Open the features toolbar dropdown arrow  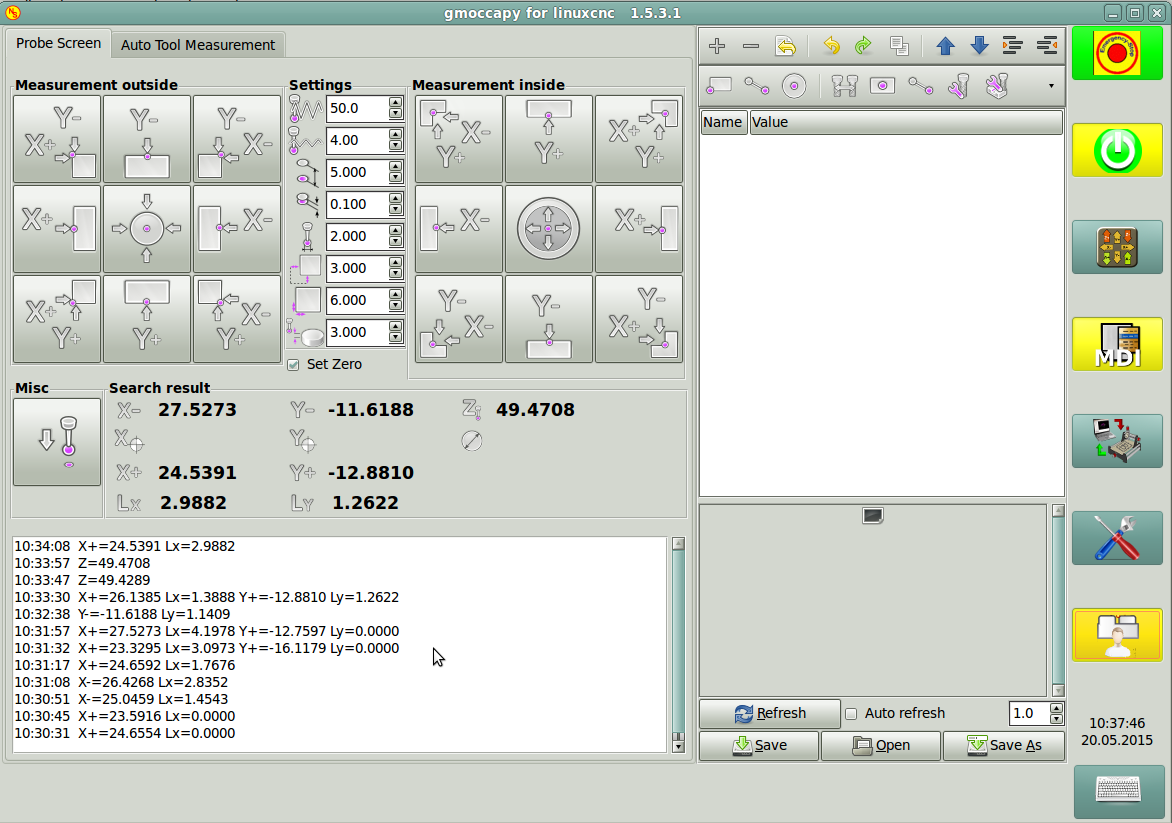(1051, 86)
